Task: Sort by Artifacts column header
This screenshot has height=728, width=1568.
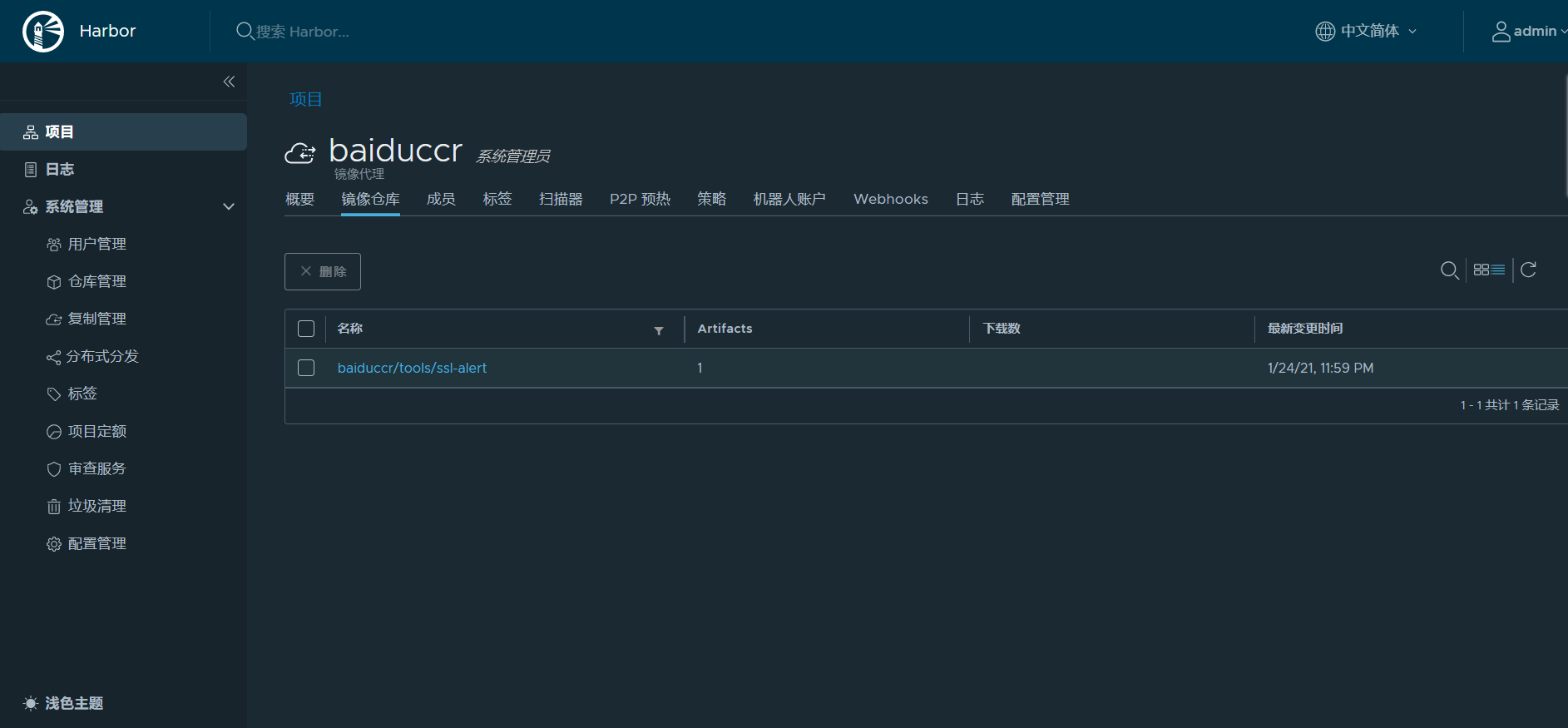Action: (x=725, y=329)
